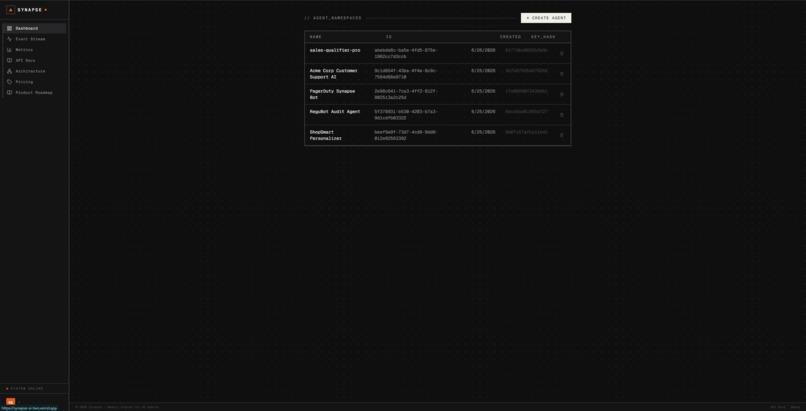Click the Event Stream pulse icon
806x411 pixels.
click(9, 39)
